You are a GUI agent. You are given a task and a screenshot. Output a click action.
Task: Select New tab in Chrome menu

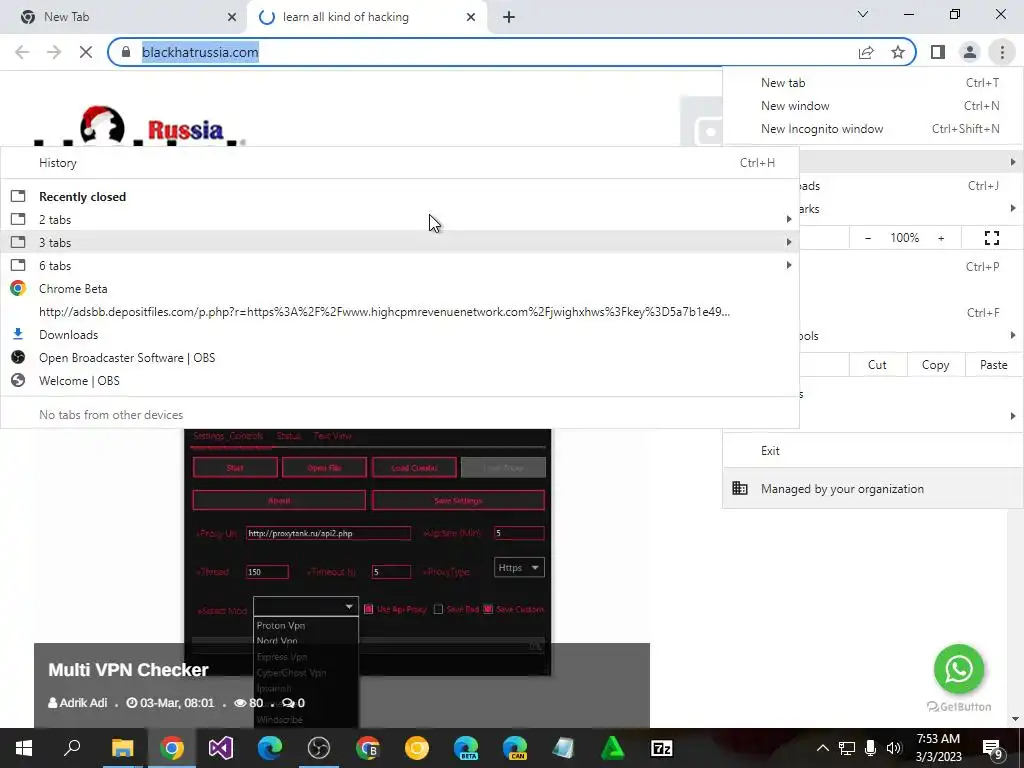873,83
